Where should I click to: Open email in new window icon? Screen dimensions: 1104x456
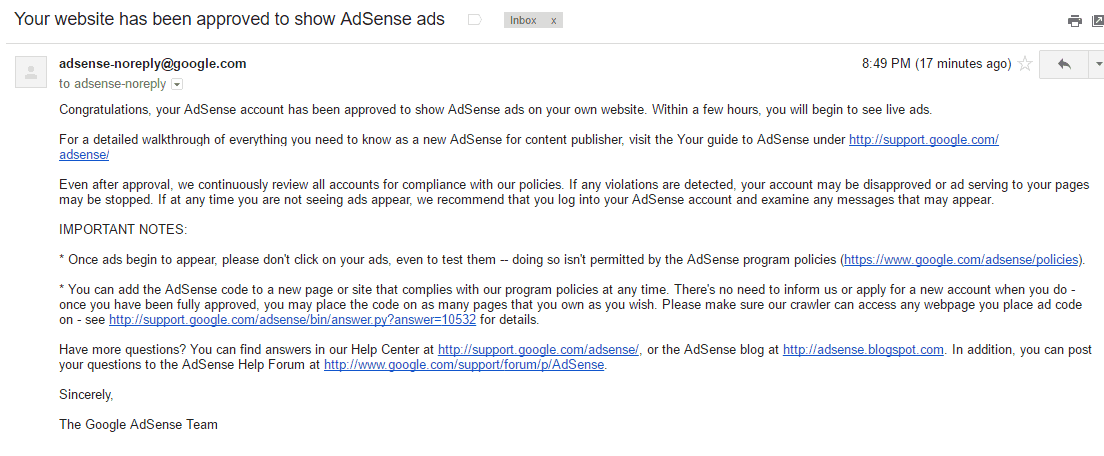1098,21
